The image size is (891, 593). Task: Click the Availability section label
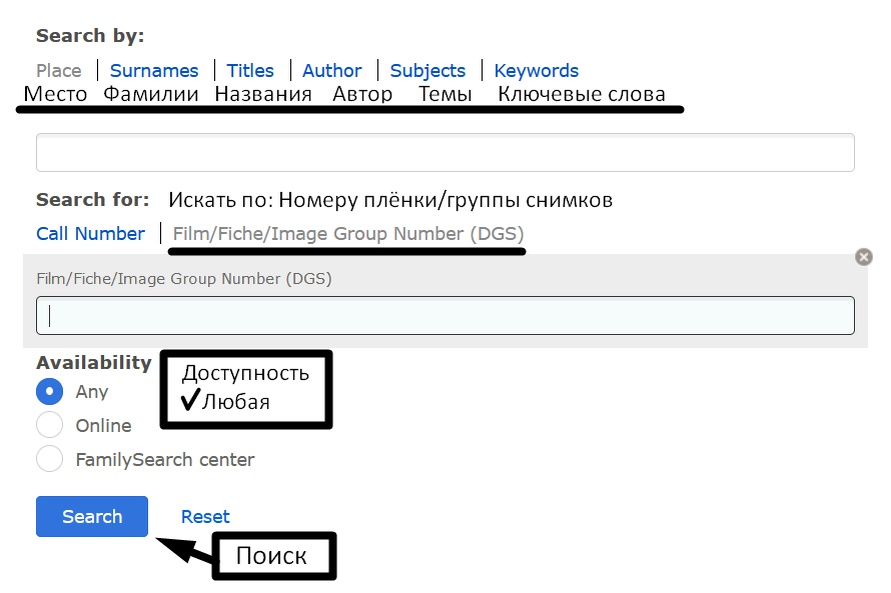(93, 362)
